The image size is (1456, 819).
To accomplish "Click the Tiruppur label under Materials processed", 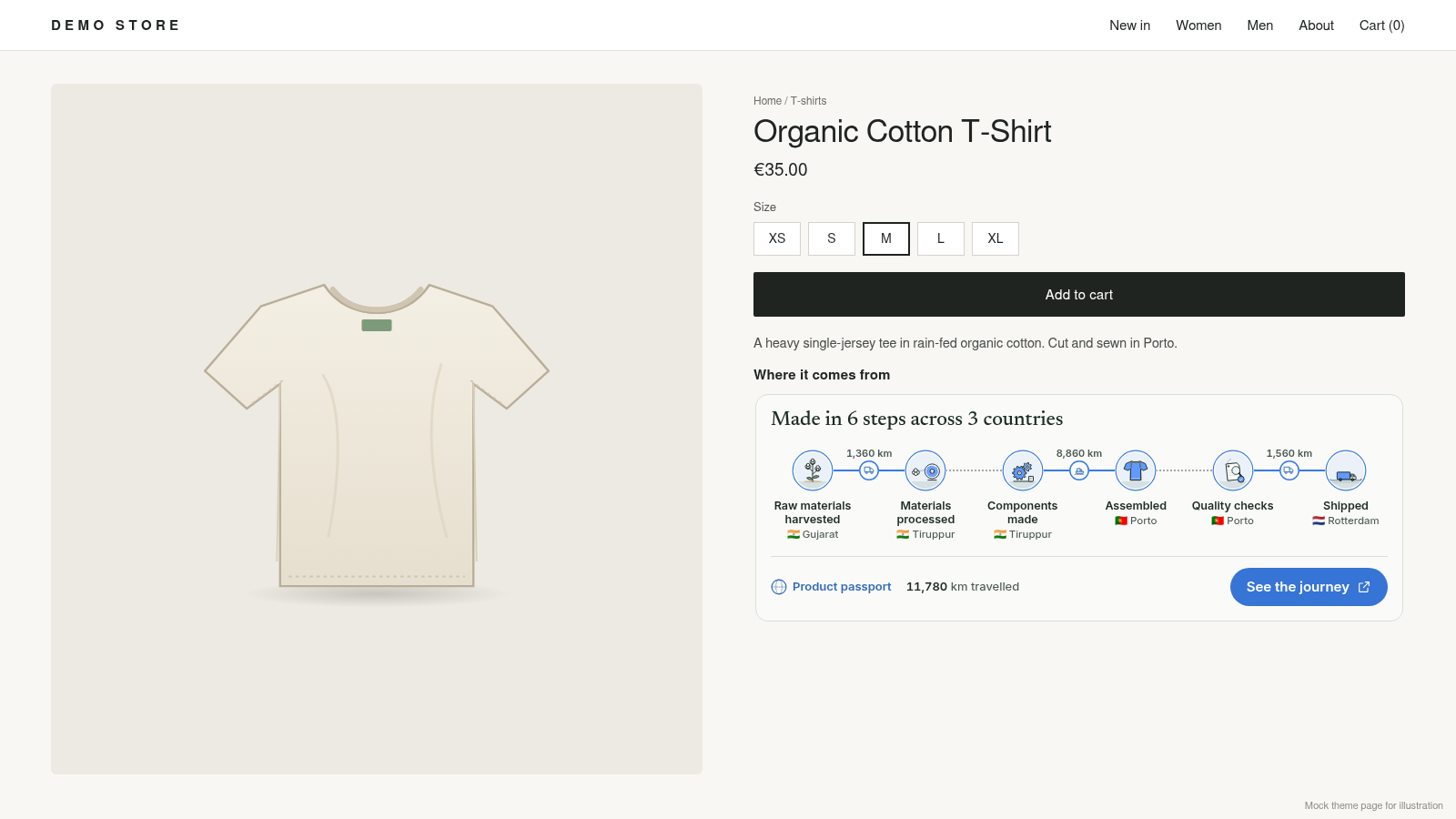I will coord(925,535).
